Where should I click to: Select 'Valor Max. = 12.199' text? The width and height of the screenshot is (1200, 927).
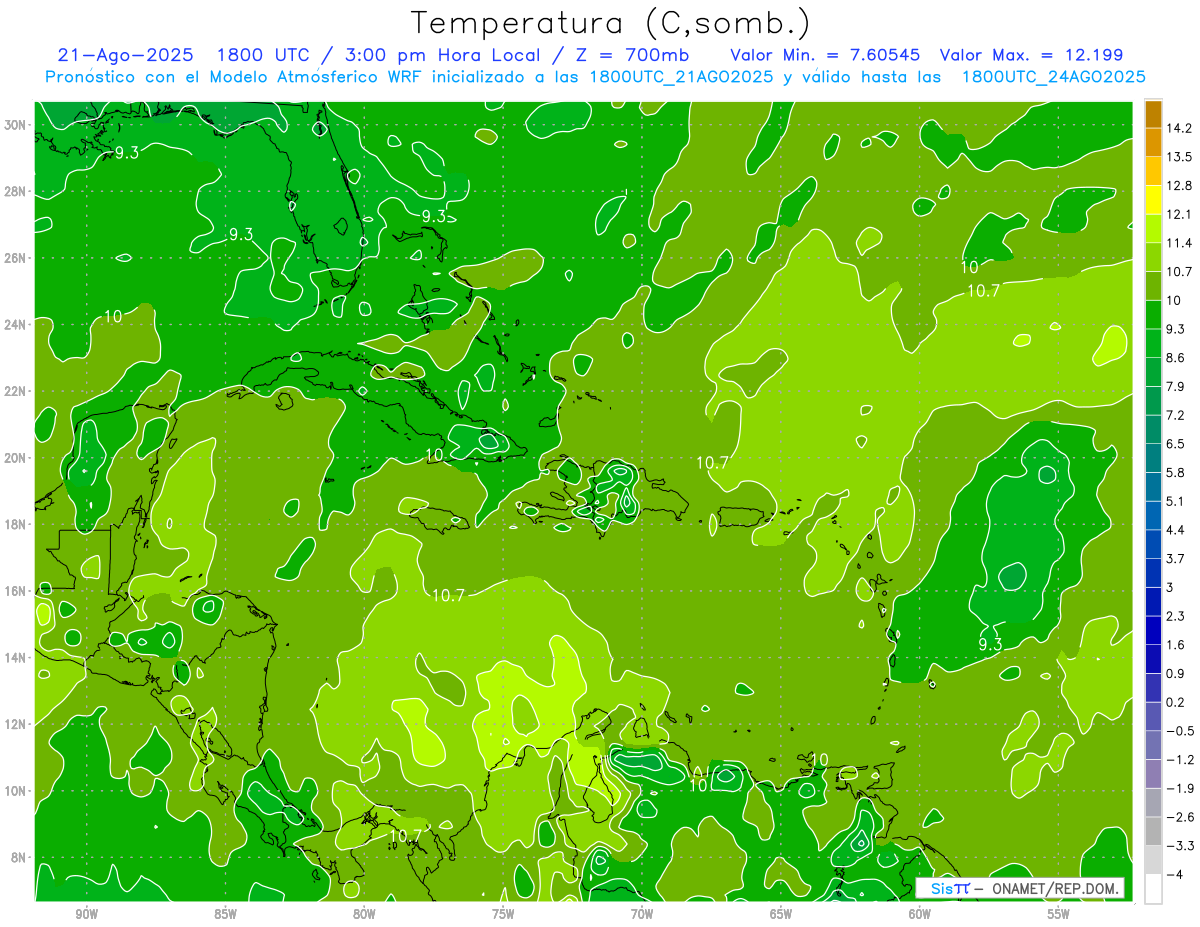[1031, 55]
